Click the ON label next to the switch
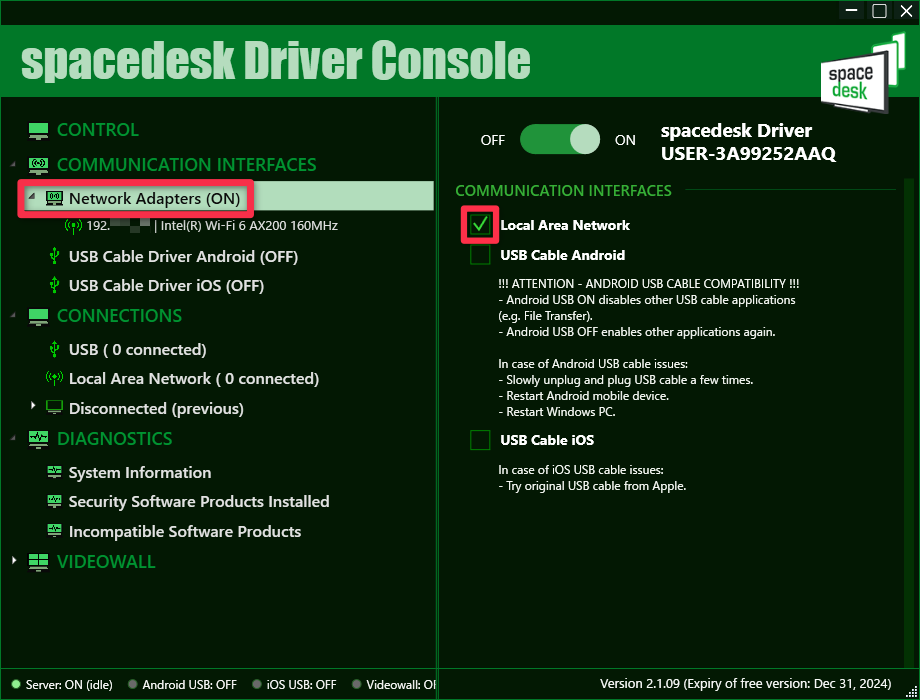 point(625,140)
